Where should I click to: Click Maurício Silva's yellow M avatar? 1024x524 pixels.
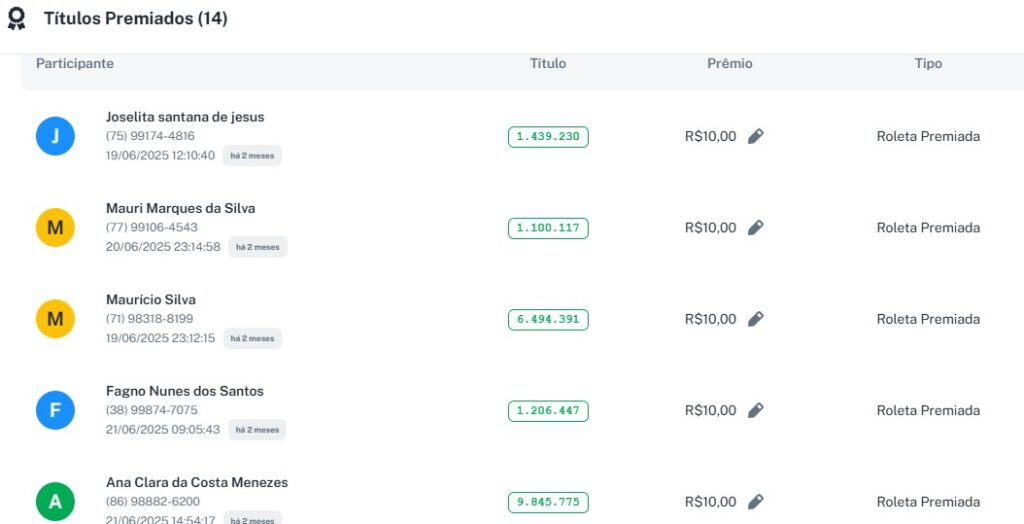tap(55, 319)
